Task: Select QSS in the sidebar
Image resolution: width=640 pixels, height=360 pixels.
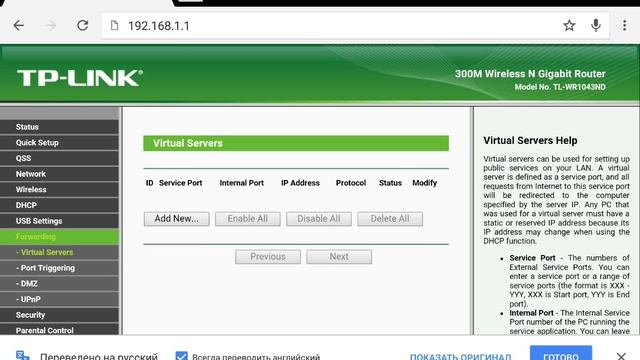Action: pyautogui.click(x=60, y=158)
